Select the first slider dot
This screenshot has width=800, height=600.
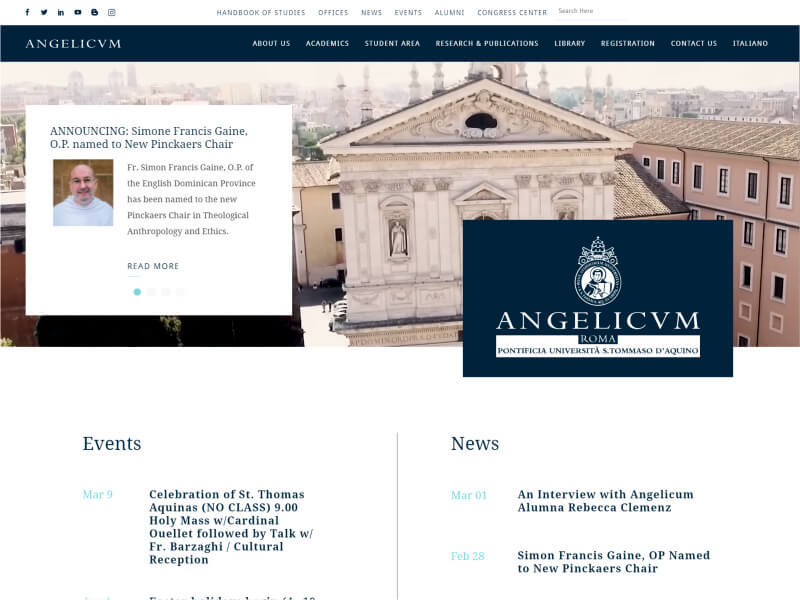tap(137, 292)
